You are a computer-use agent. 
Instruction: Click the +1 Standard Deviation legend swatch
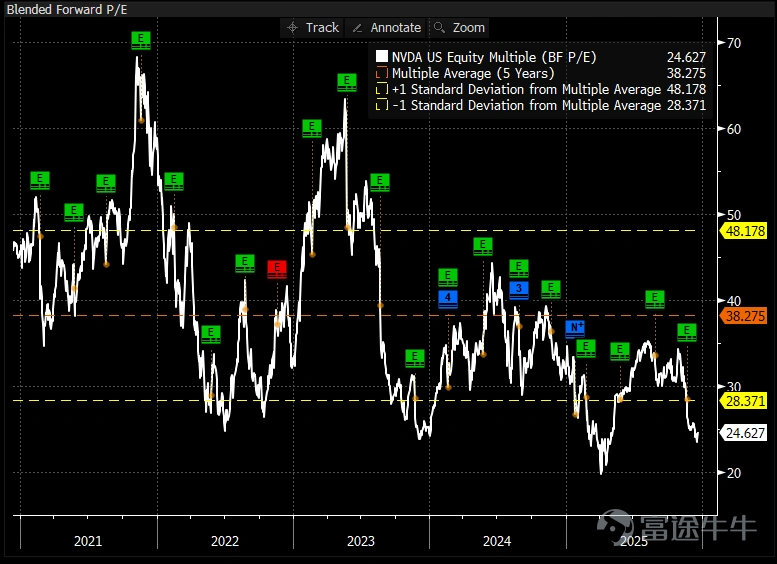382,89
